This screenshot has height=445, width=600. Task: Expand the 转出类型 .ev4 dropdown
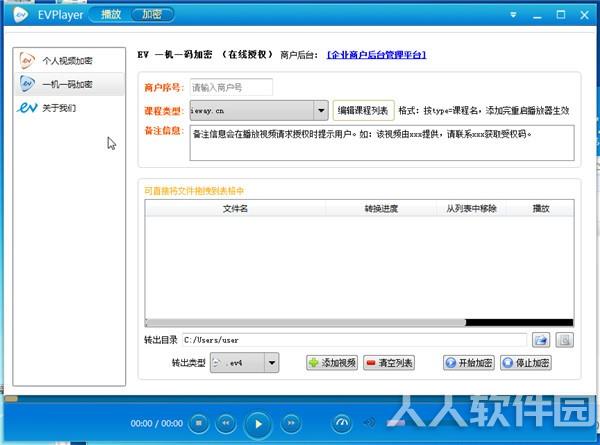tap(271, 362)
